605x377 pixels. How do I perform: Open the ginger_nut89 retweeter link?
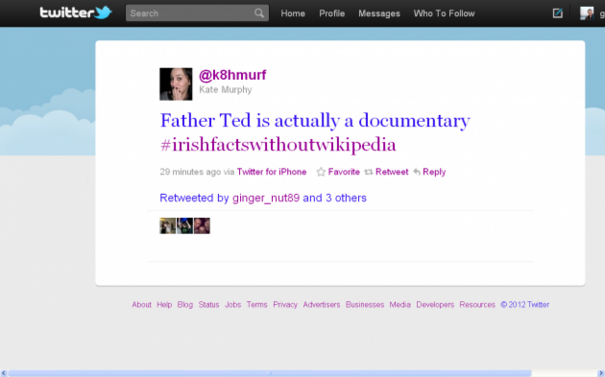[266, 198]
